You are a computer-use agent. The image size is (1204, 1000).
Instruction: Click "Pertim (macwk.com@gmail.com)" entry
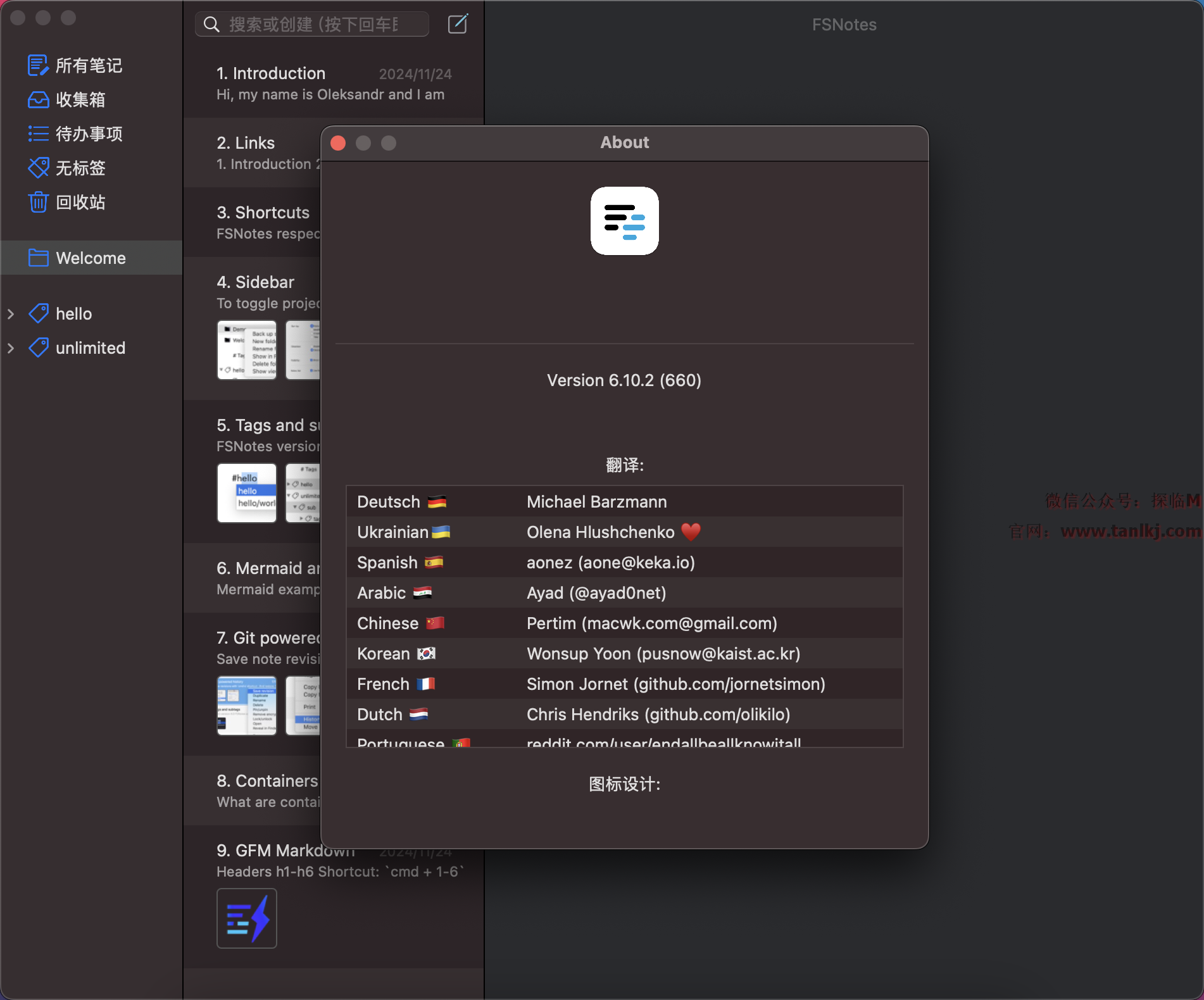click(652, 623)
